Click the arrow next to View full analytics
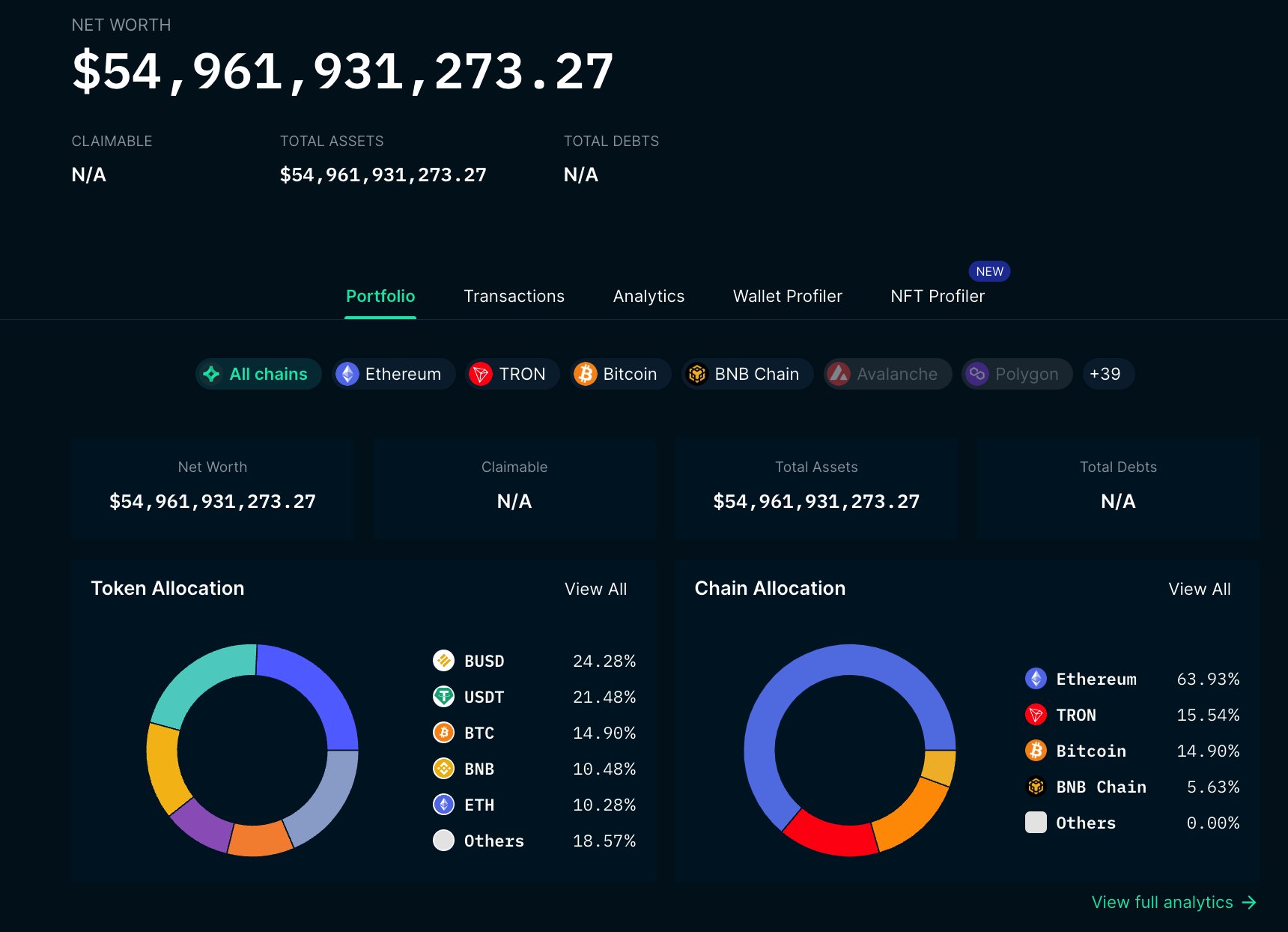The width and height of the screenshot is (1288, 932). (x=1249, y=903)
